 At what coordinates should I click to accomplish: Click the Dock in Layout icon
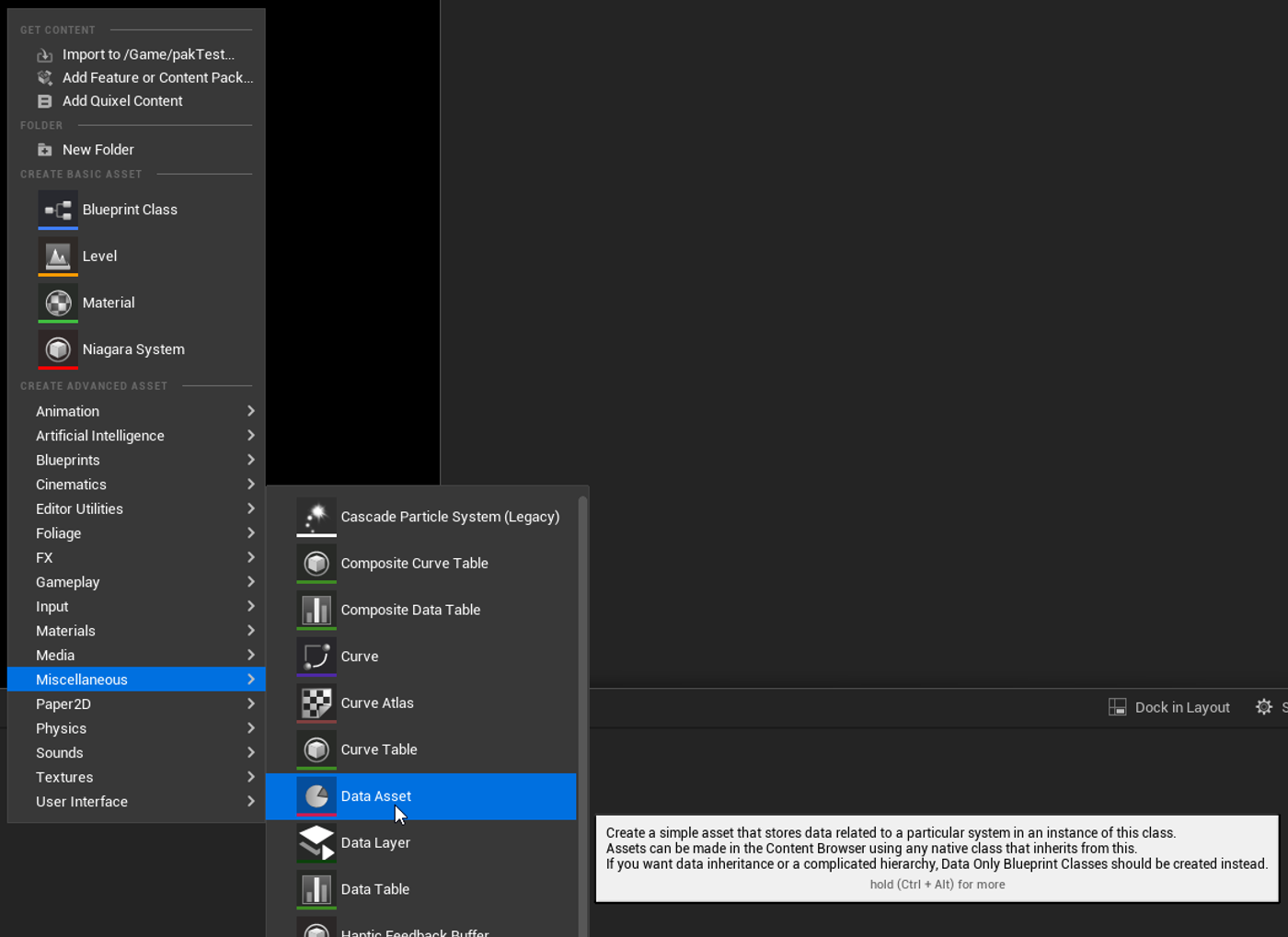(x=1118, y=707)
